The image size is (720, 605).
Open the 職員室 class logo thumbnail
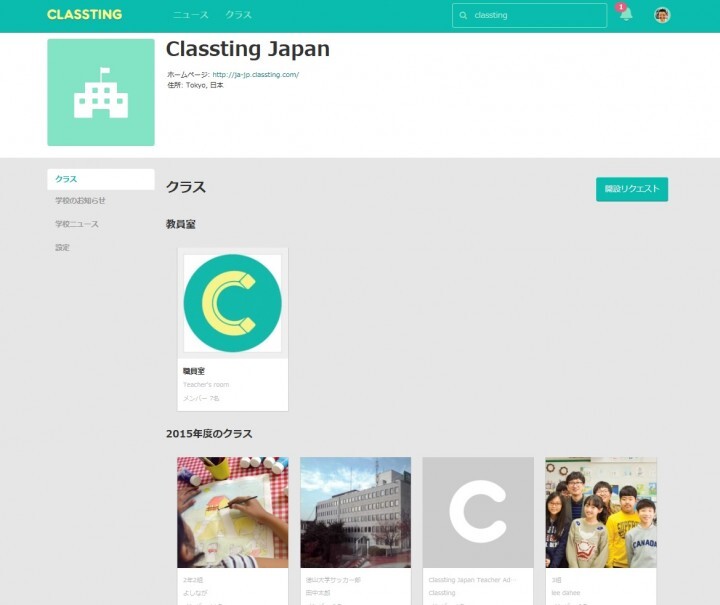tap(233, 303)
